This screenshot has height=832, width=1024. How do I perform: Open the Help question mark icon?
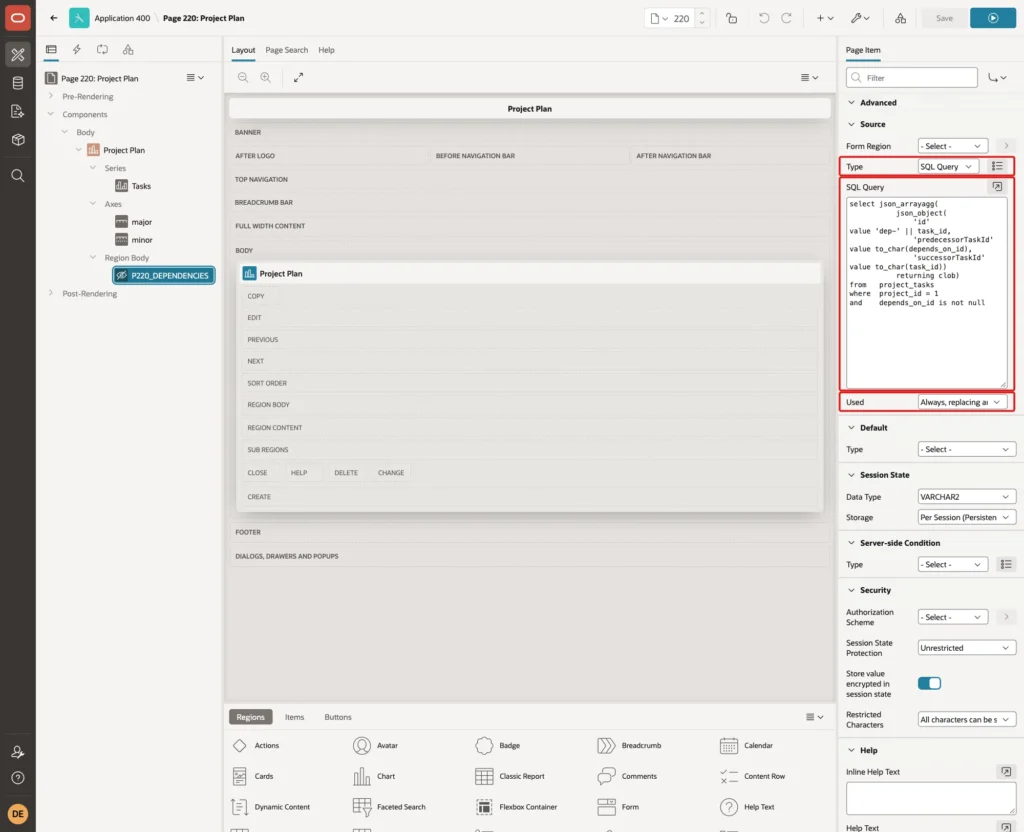tap(18, 778)
